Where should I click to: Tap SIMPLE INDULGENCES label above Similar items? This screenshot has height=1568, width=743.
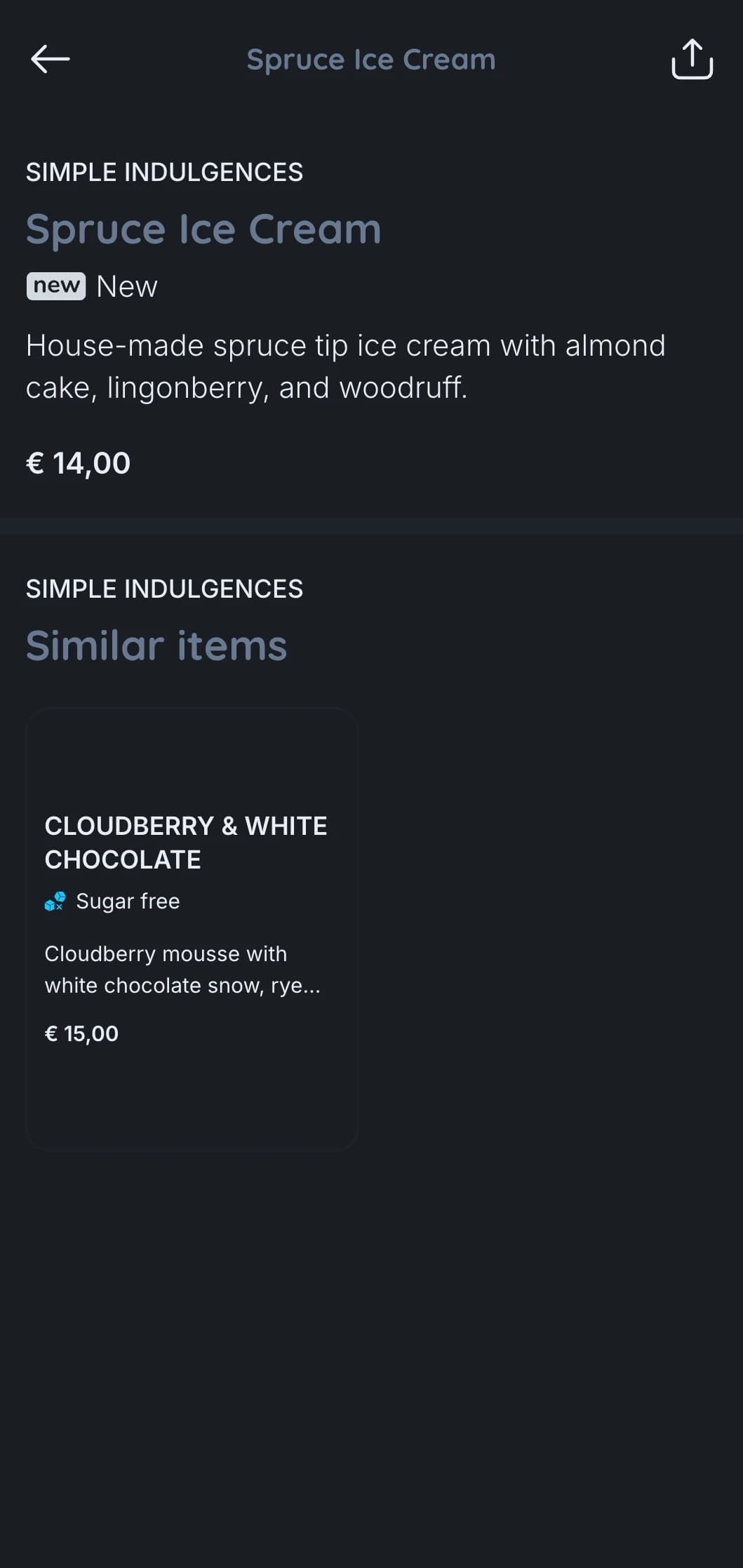coord(164,589)
